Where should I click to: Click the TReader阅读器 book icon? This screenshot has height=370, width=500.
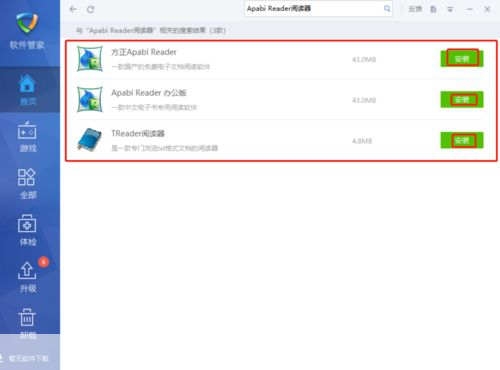[90, 140]
